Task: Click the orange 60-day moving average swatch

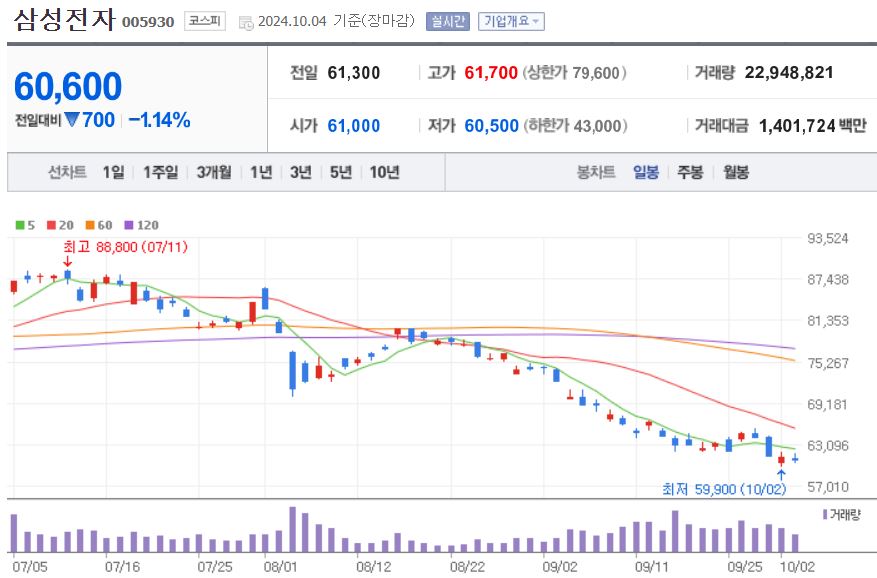Action: (89, 225)
